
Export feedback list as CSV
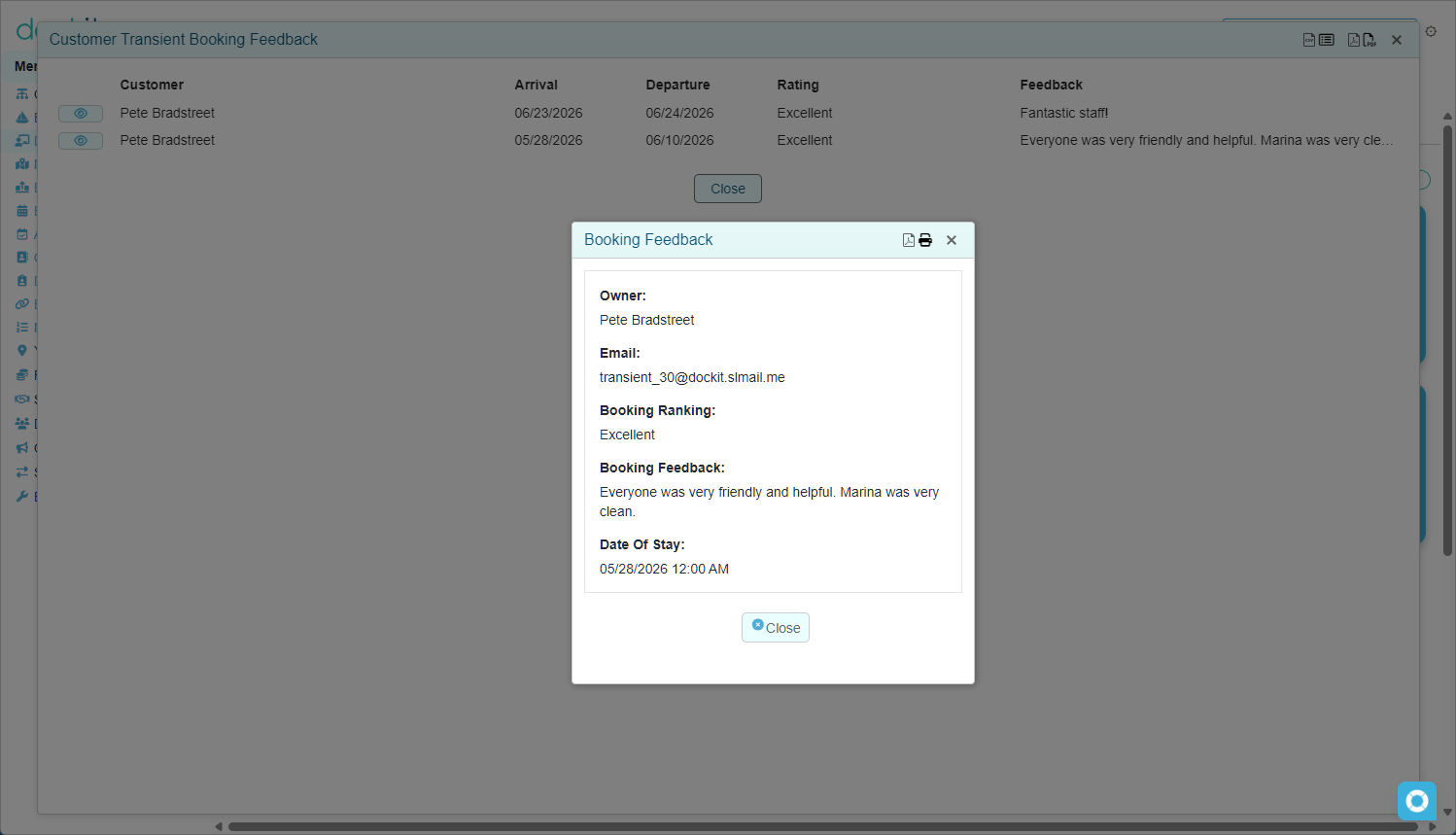point(1309,40)
